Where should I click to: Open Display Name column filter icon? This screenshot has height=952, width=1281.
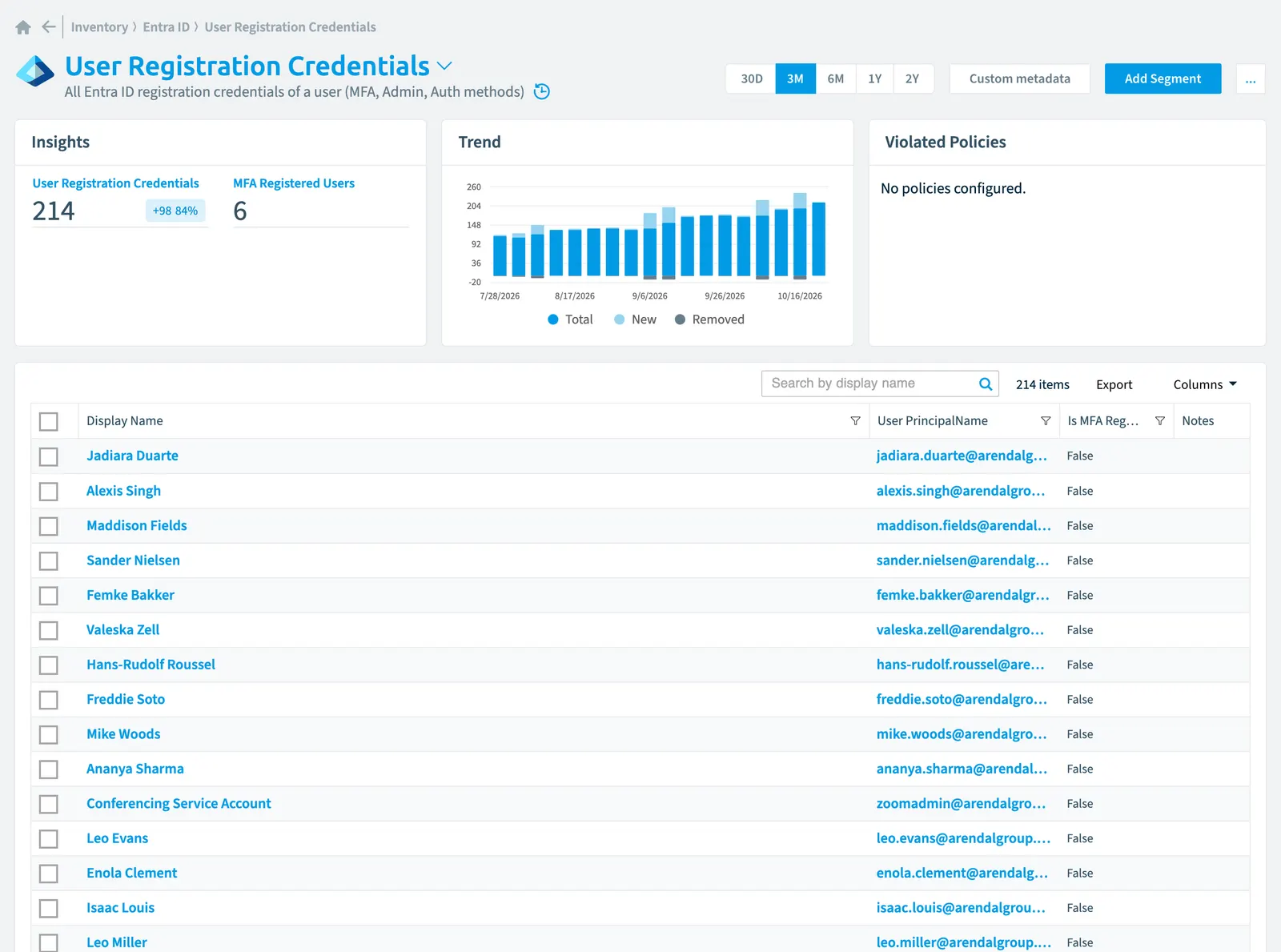(855, 421)
